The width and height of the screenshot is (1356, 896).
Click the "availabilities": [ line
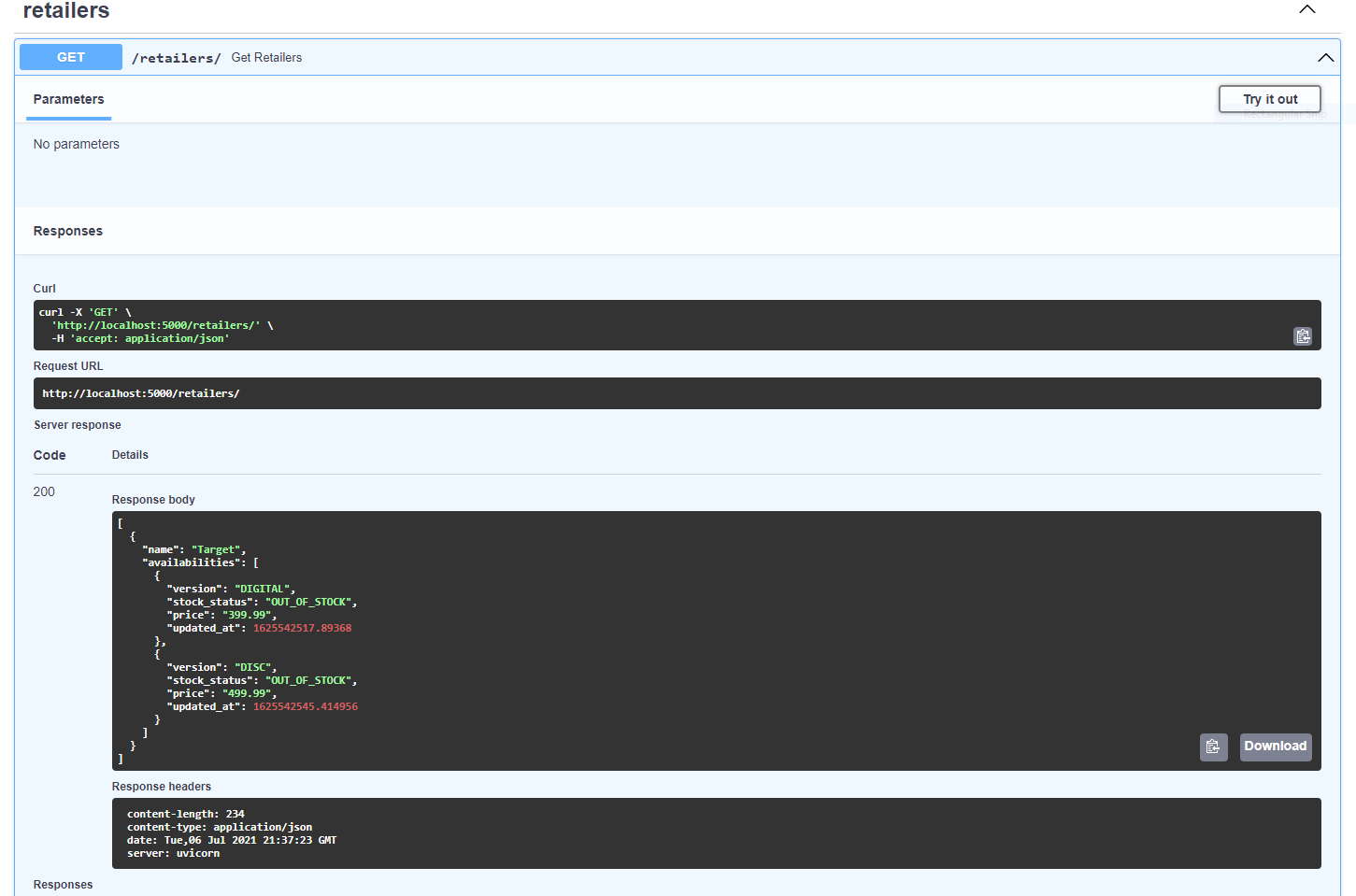200,562
